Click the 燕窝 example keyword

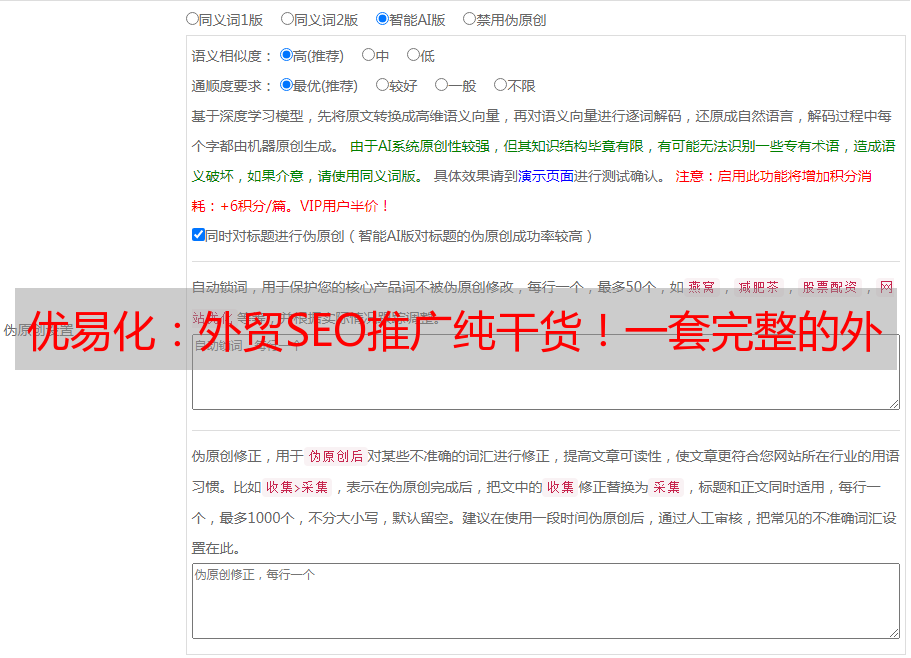click(701, 287)
